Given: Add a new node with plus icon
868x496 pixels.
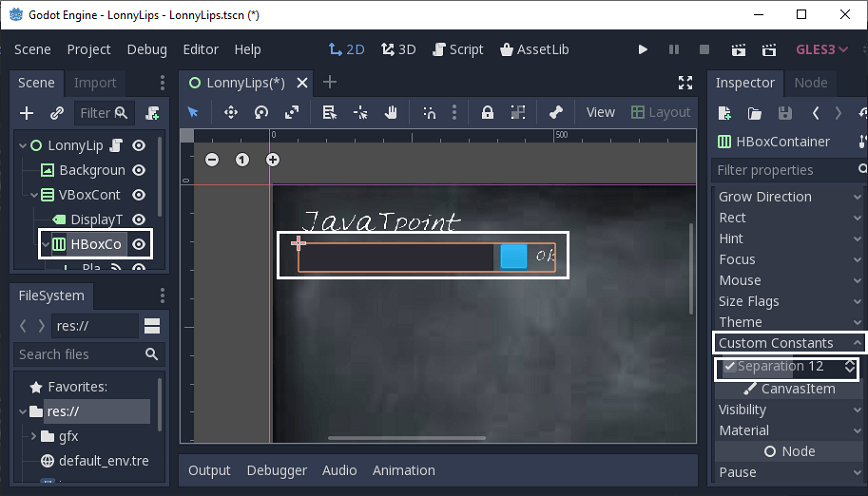Looking at the screenshot, I should click(x=27, y=113).
